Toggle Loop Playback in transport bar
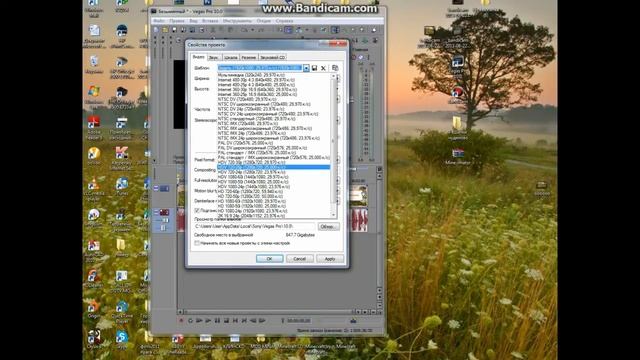Image resolution: width=640 pixels, height=360 pixels. pyautogui.click(x=190, y=321)
